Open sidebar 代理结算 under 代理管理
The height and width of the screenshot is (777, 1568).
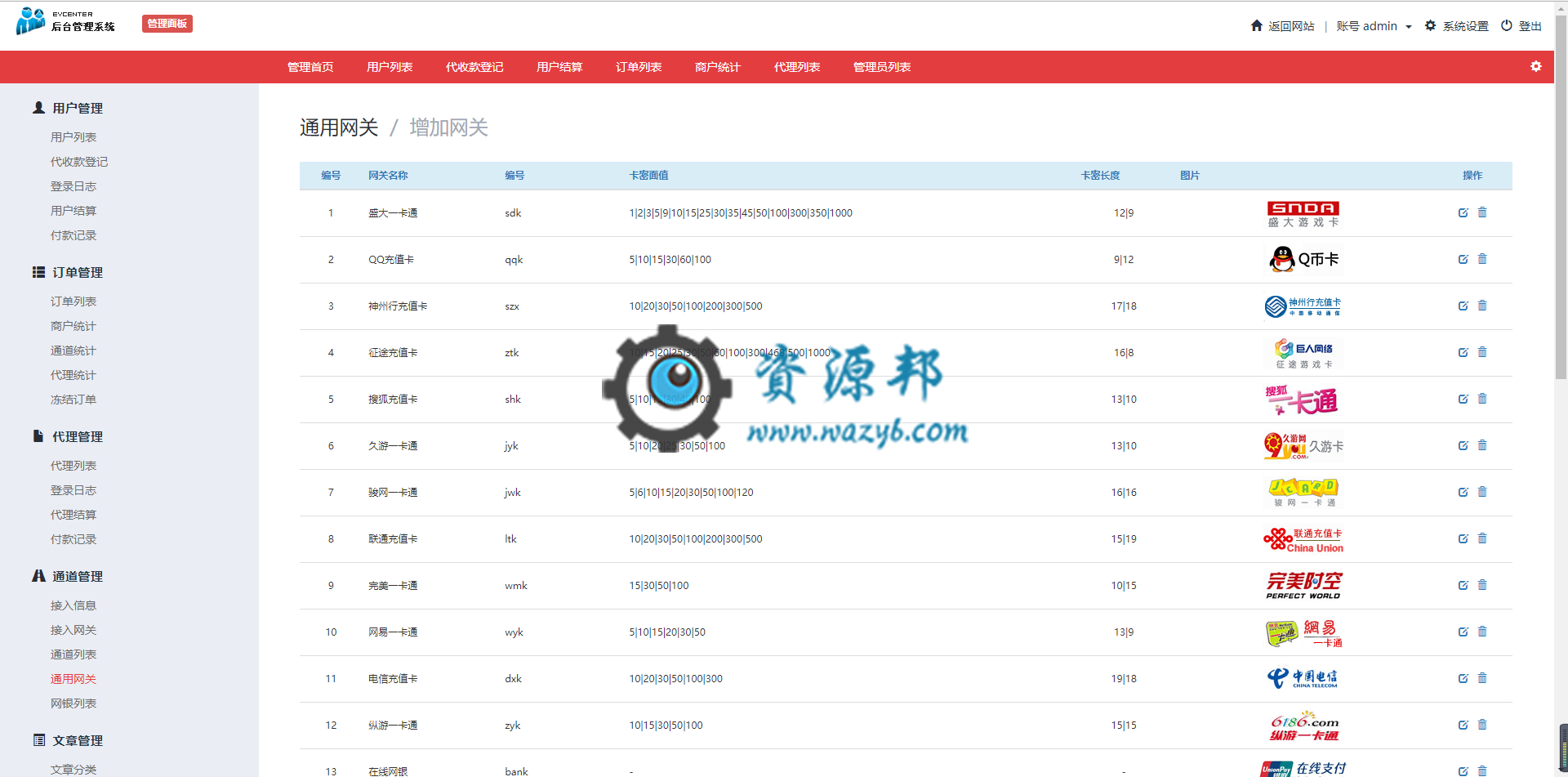[x=73, y=515]
